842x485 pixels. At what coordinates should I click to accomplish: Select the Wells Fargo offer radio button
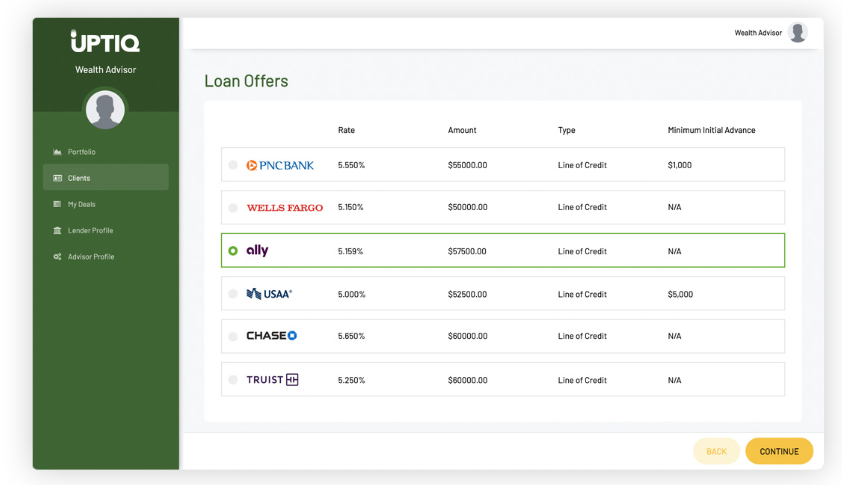233,207
